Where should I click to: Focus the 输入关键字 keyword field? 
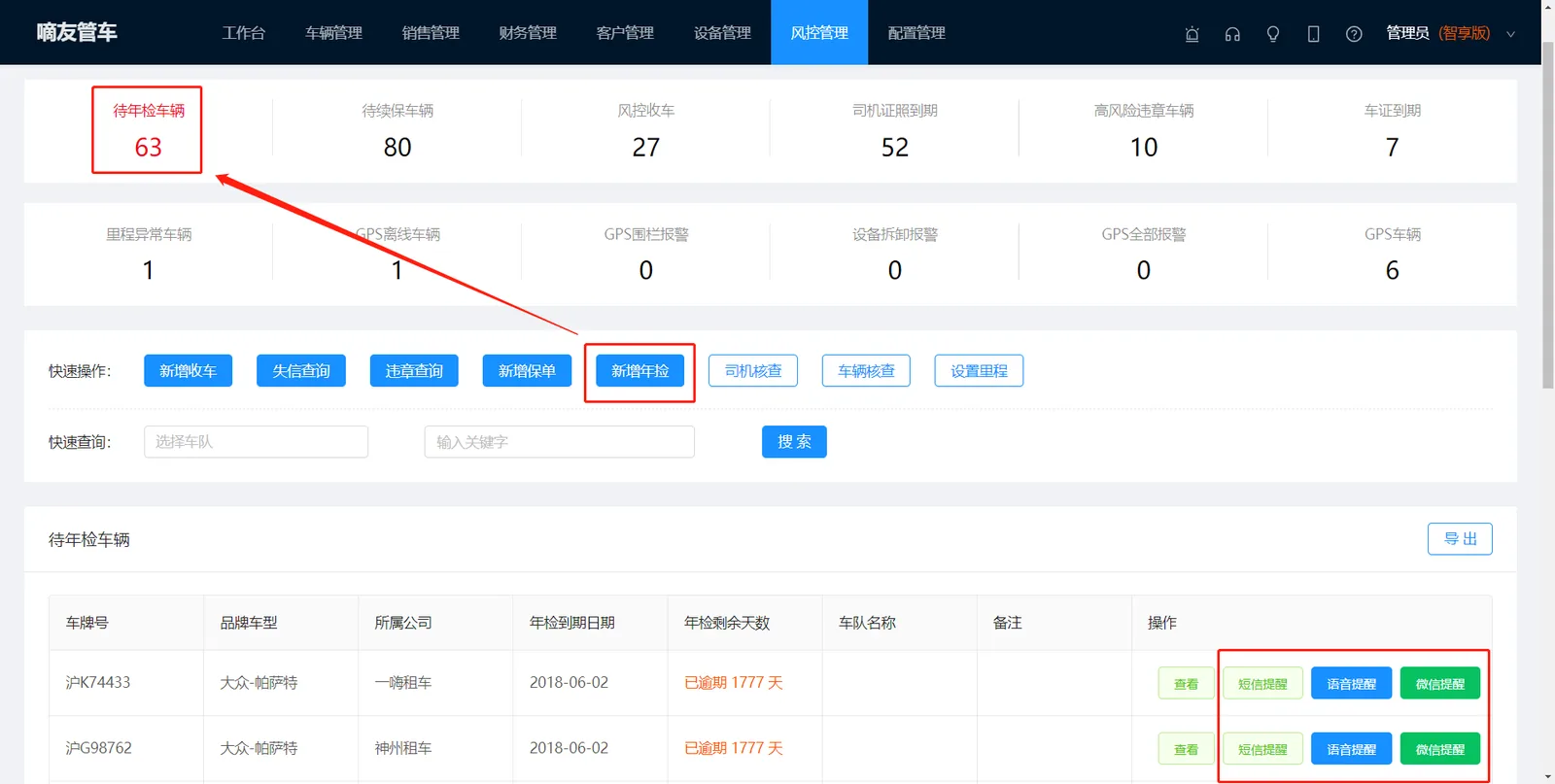559,442
